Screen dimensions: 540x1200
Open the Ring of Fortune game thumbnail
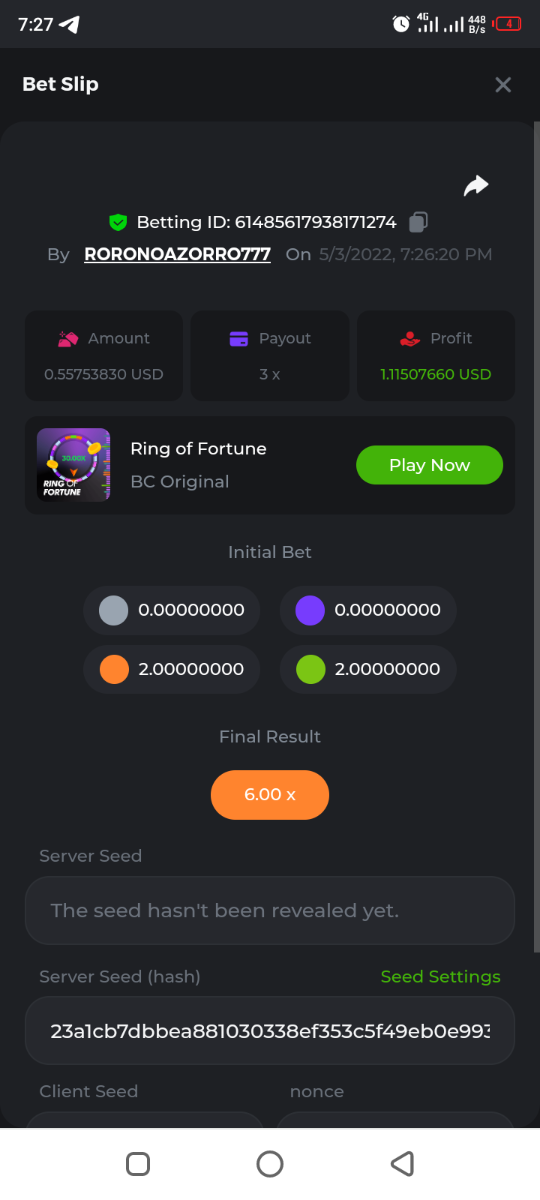(x=74, y=465)
